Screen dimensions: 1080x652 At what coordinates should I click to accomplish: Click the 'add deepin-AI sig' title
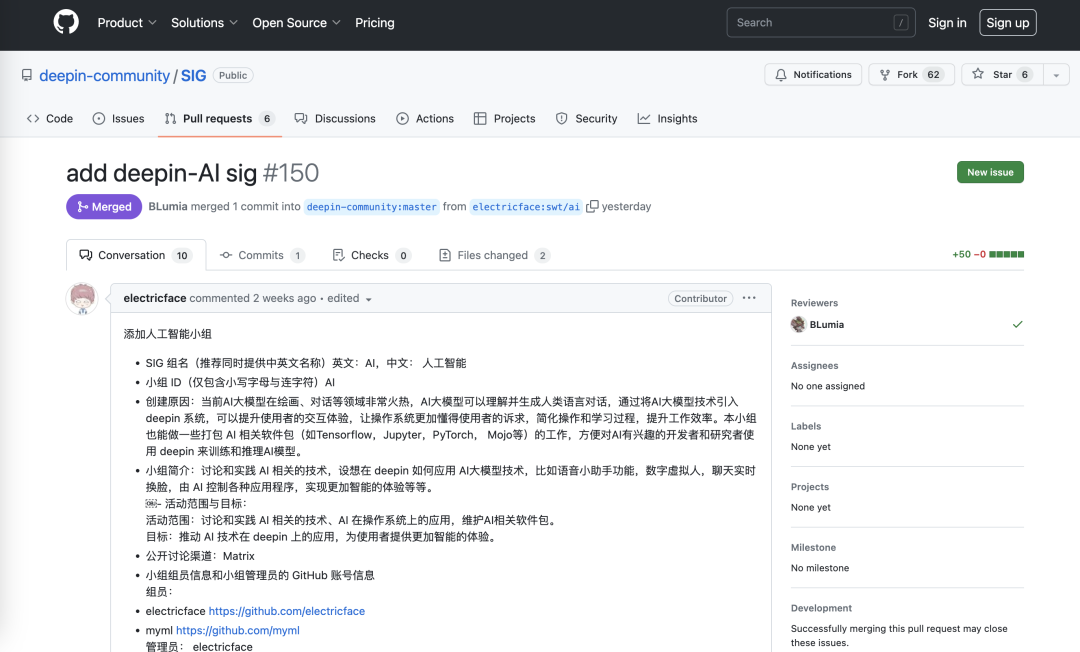click(161, 173)
